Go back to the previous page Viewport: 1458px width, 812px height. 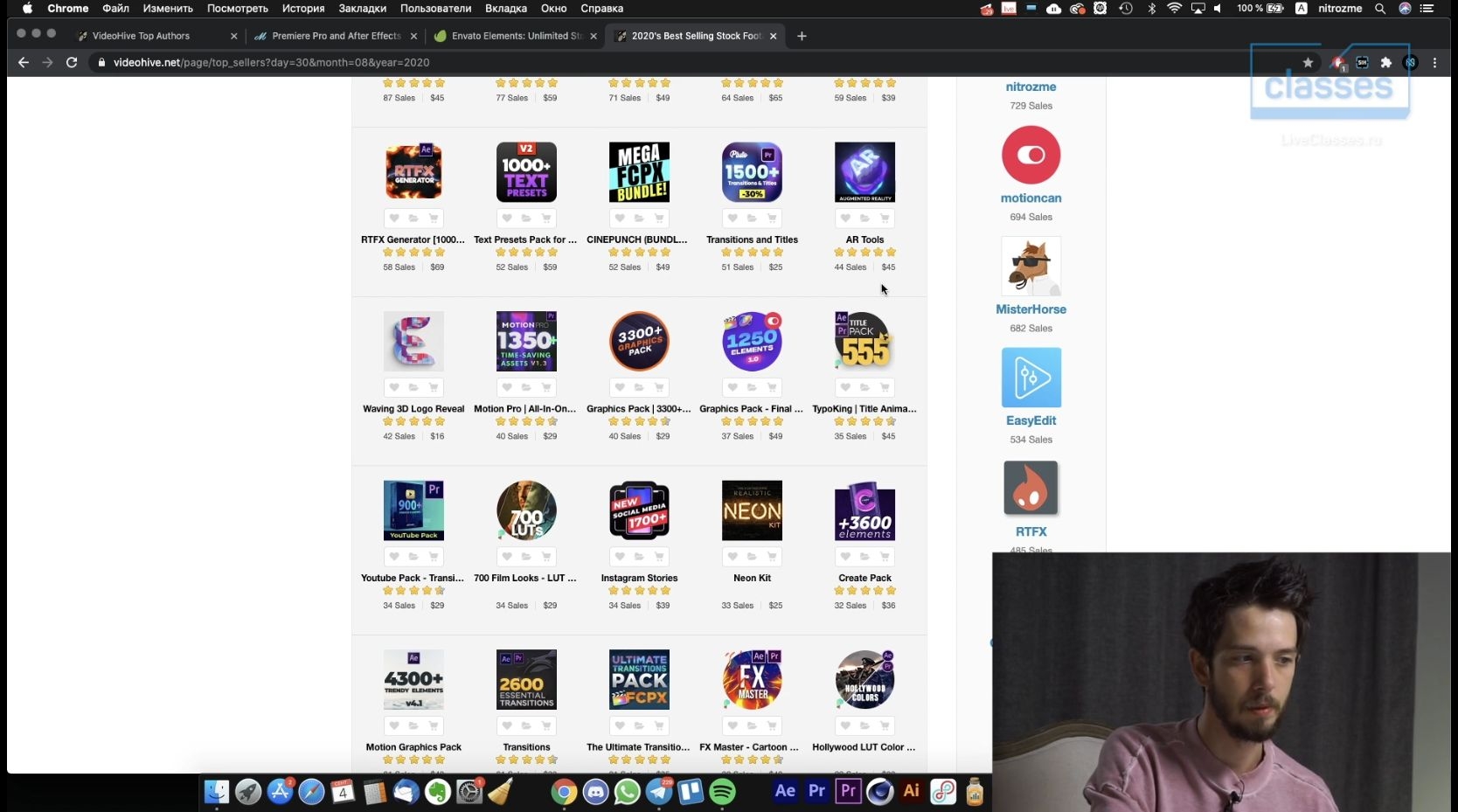point(24,63)
